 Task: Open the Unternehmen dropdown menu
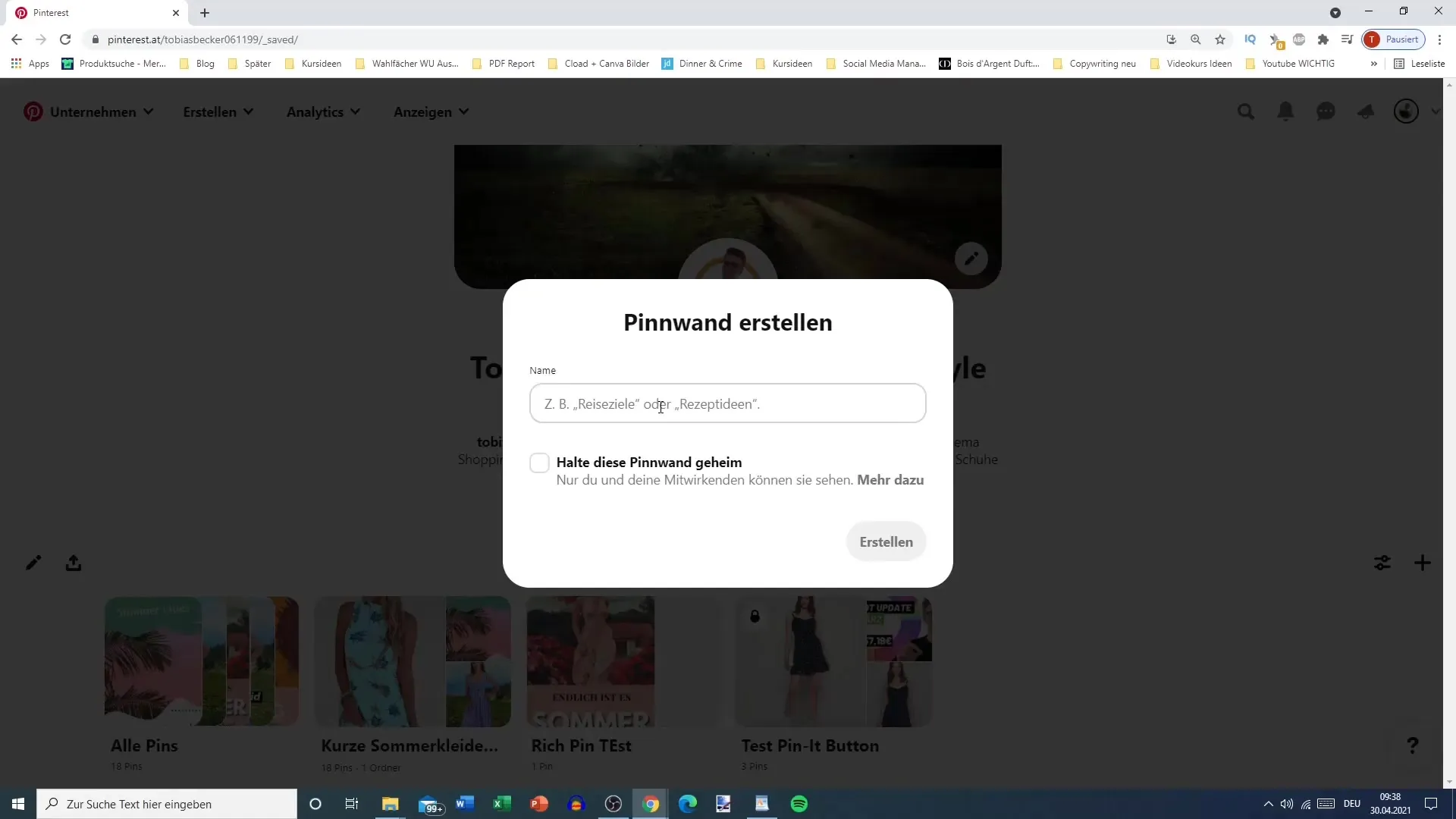102,112
